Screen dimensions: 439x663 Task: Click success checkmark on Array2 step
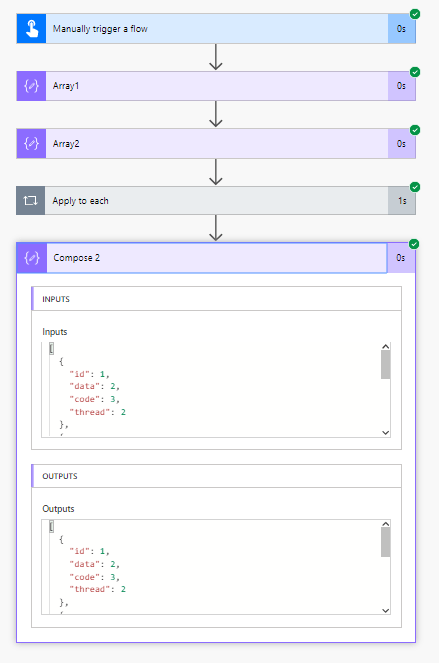click(415, 130)
